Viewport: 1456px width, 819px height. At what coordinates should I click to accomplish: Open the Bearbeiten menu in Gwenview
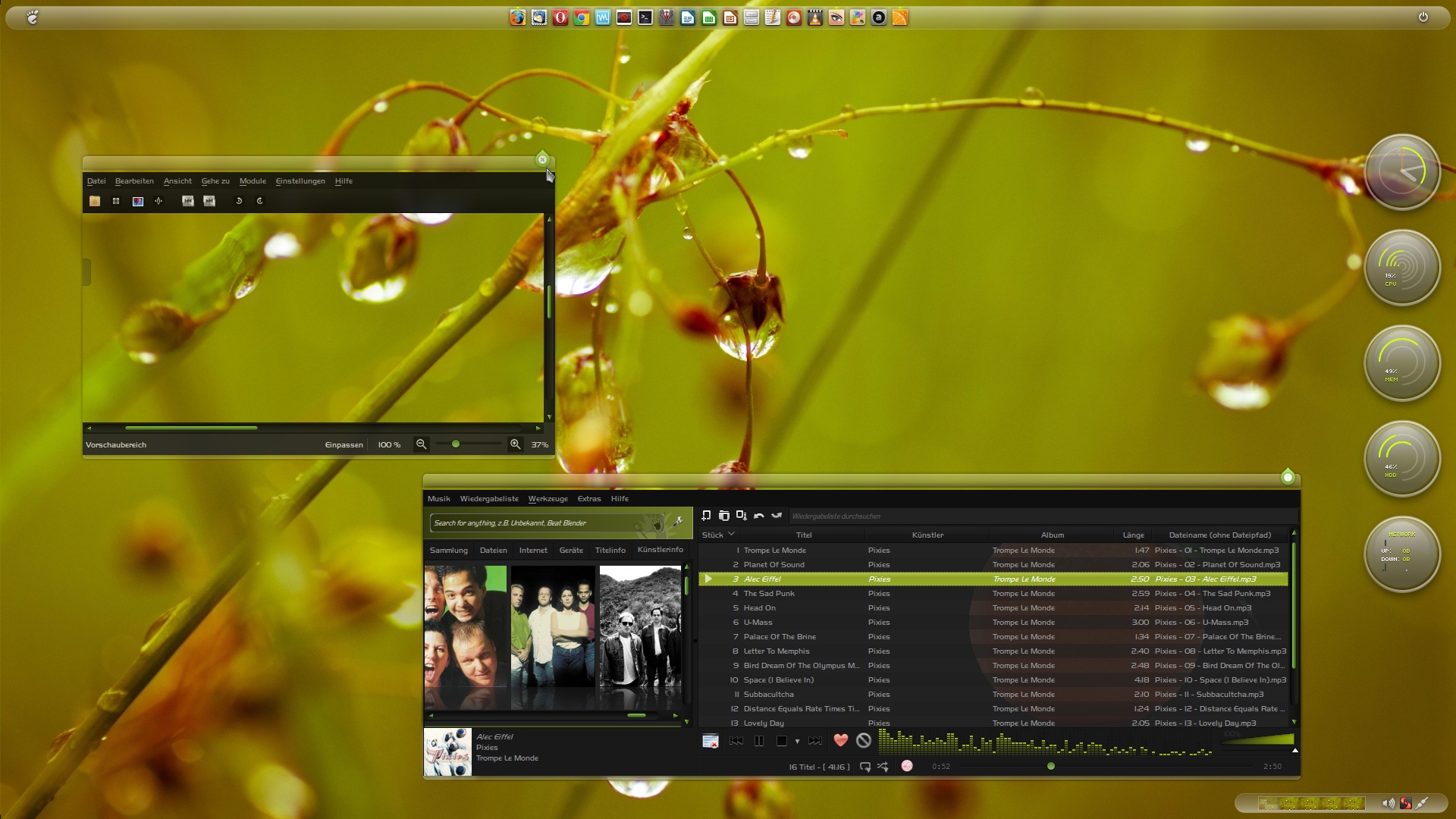tap(134, 181)
